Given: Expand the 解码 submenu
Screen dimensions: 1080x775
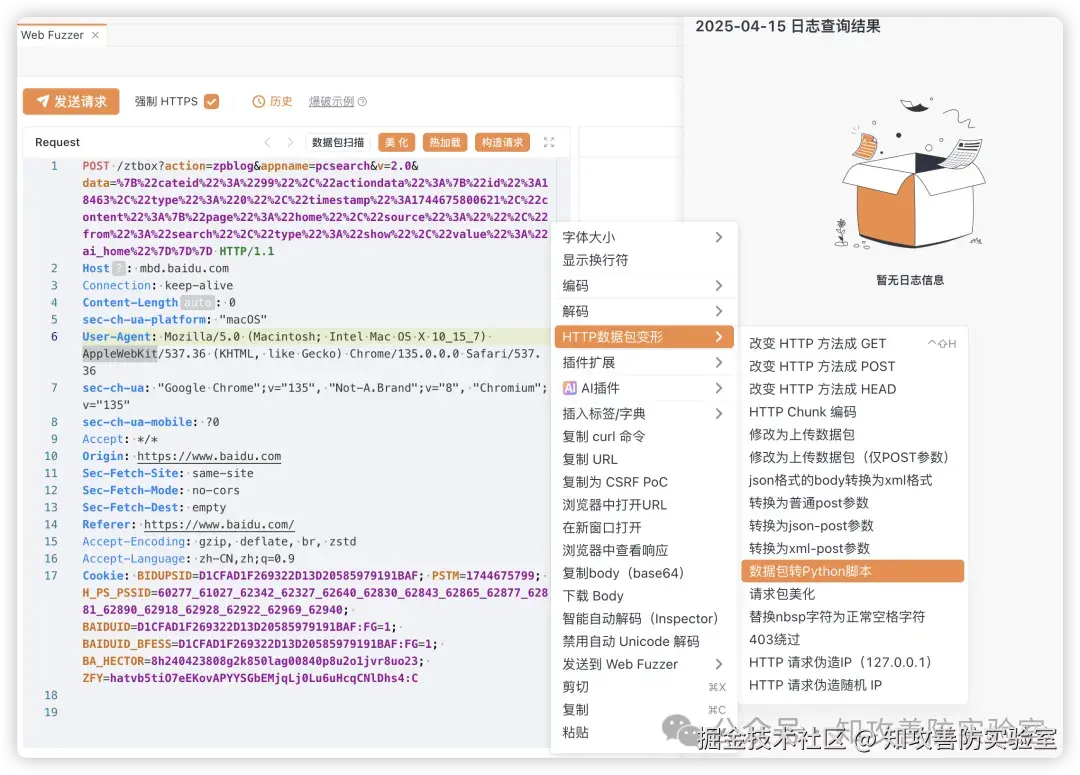Looking at the screenshot, I should click(x=644, y=311).
